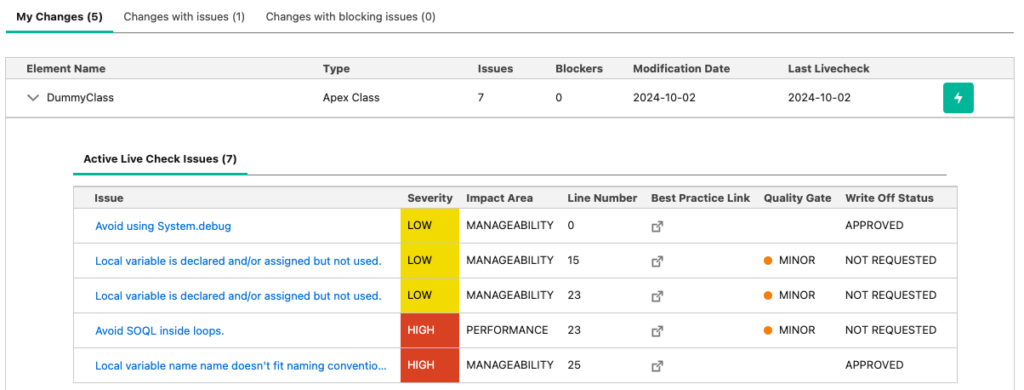Select the My Changes tab

click(x=59, y=16)
